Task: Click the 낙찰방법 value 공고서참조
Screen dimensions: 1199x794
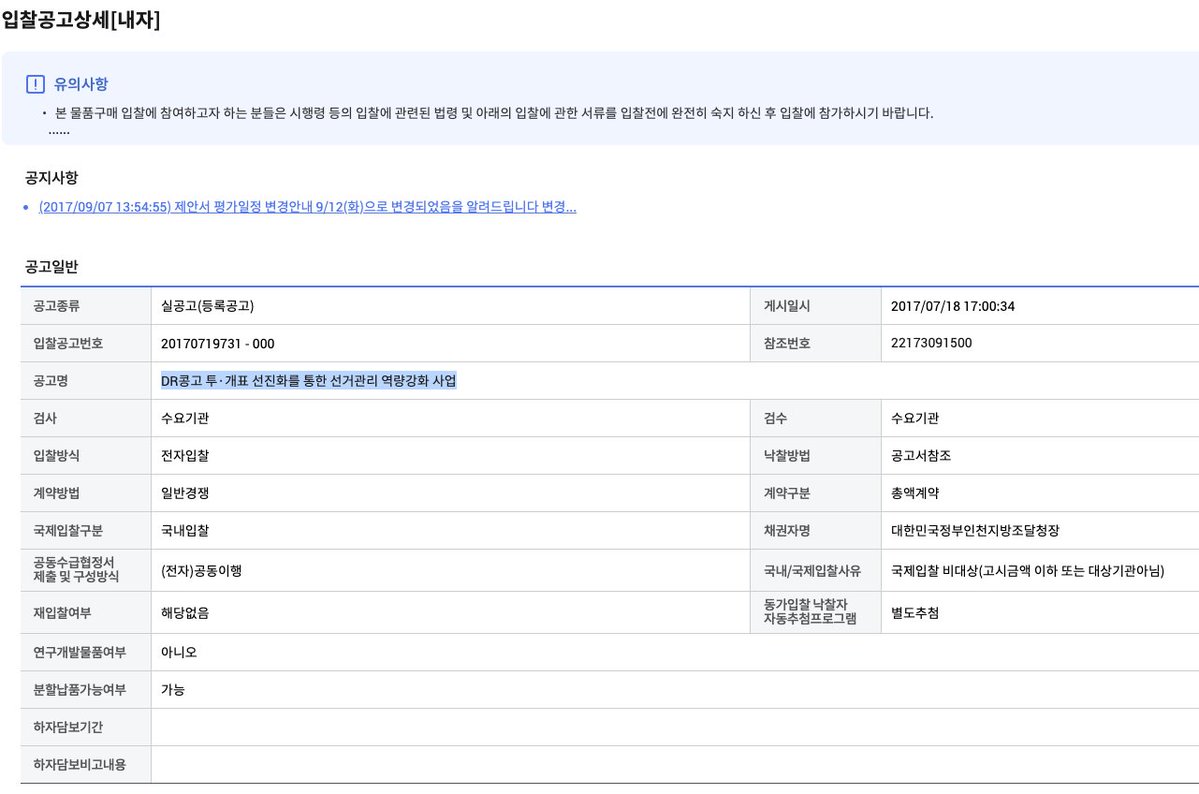Action: pos(921,455)
